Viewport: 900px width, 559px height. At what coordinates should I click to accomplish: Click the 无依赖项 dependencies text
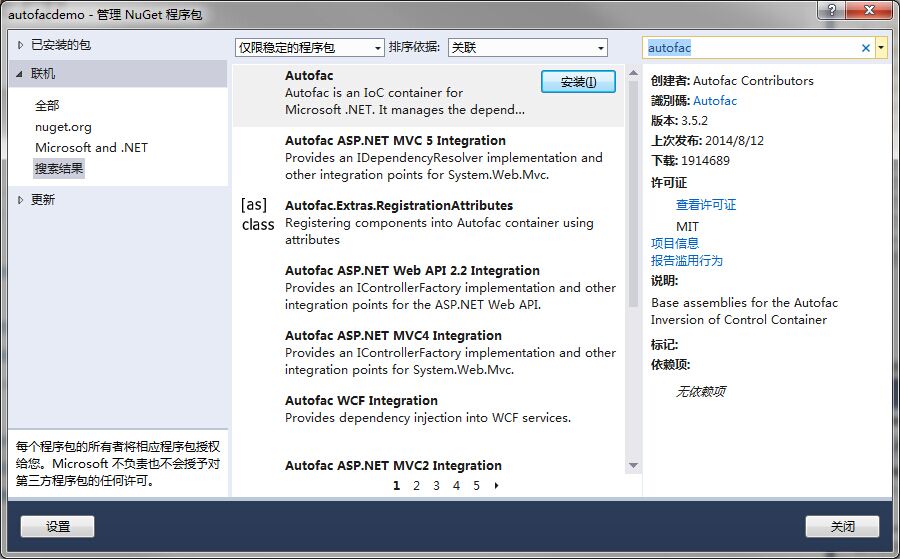700,392
